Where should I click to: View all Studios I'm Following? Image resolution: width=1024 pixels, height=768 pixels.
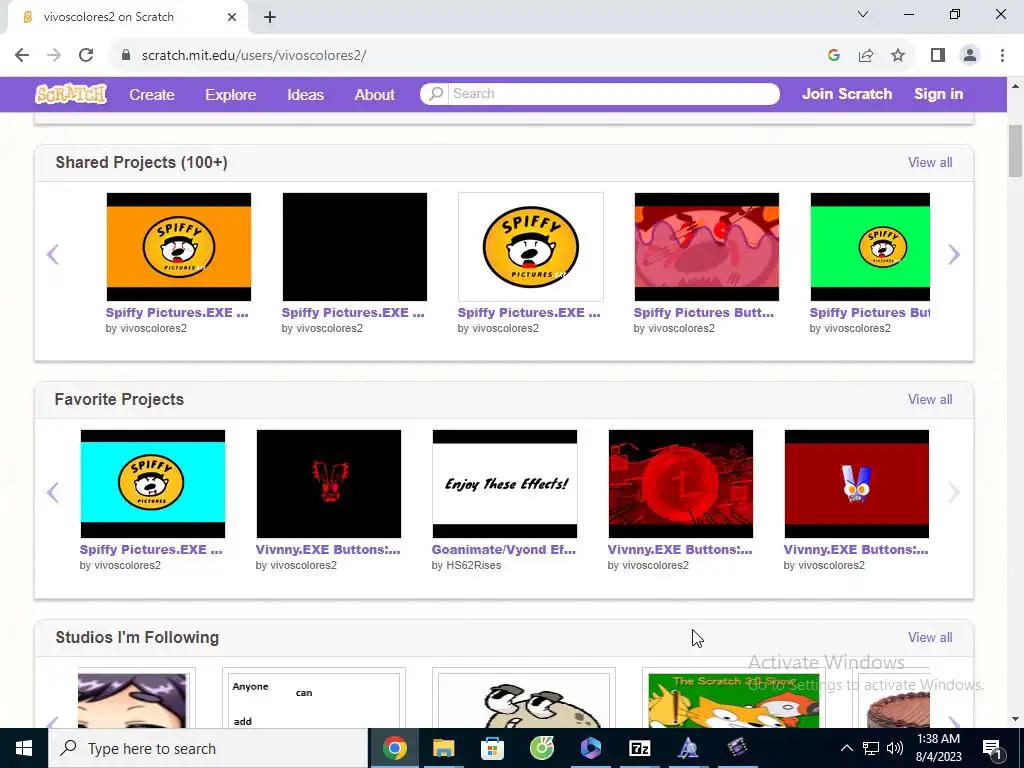click(930, 637)
